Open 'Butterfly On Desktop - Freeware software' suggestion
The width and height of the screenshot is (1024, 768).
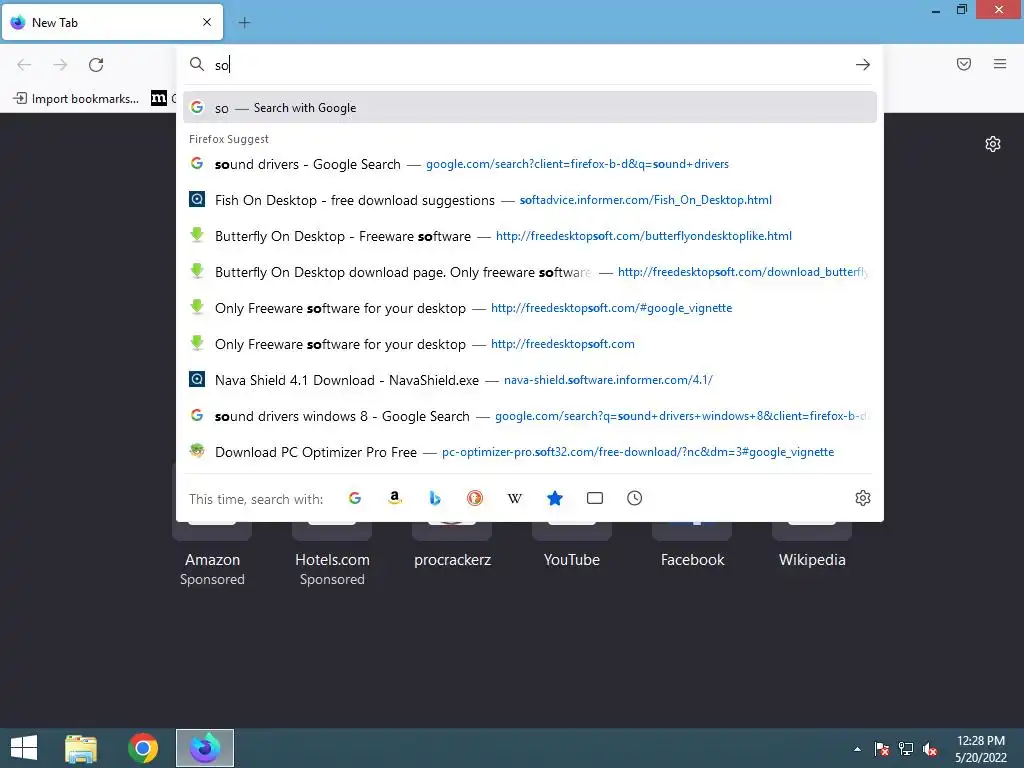pos(530,236)
